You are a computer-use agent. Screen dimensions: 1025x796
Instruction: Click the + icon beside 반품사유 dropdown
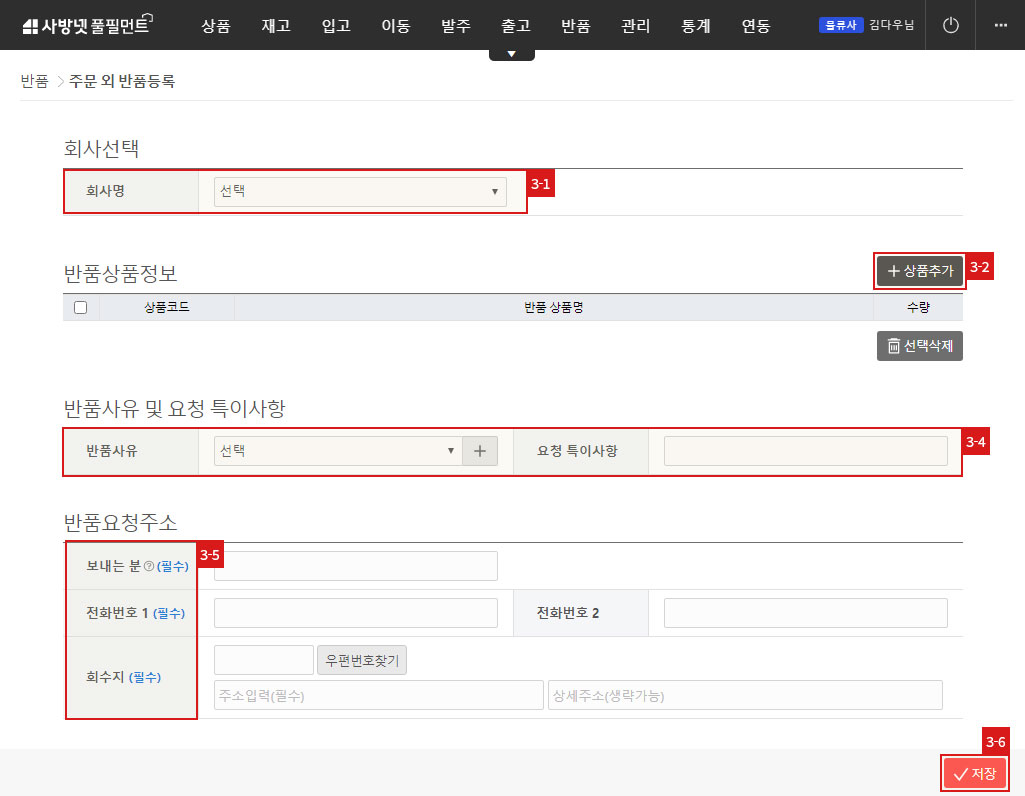click(480, 451)
